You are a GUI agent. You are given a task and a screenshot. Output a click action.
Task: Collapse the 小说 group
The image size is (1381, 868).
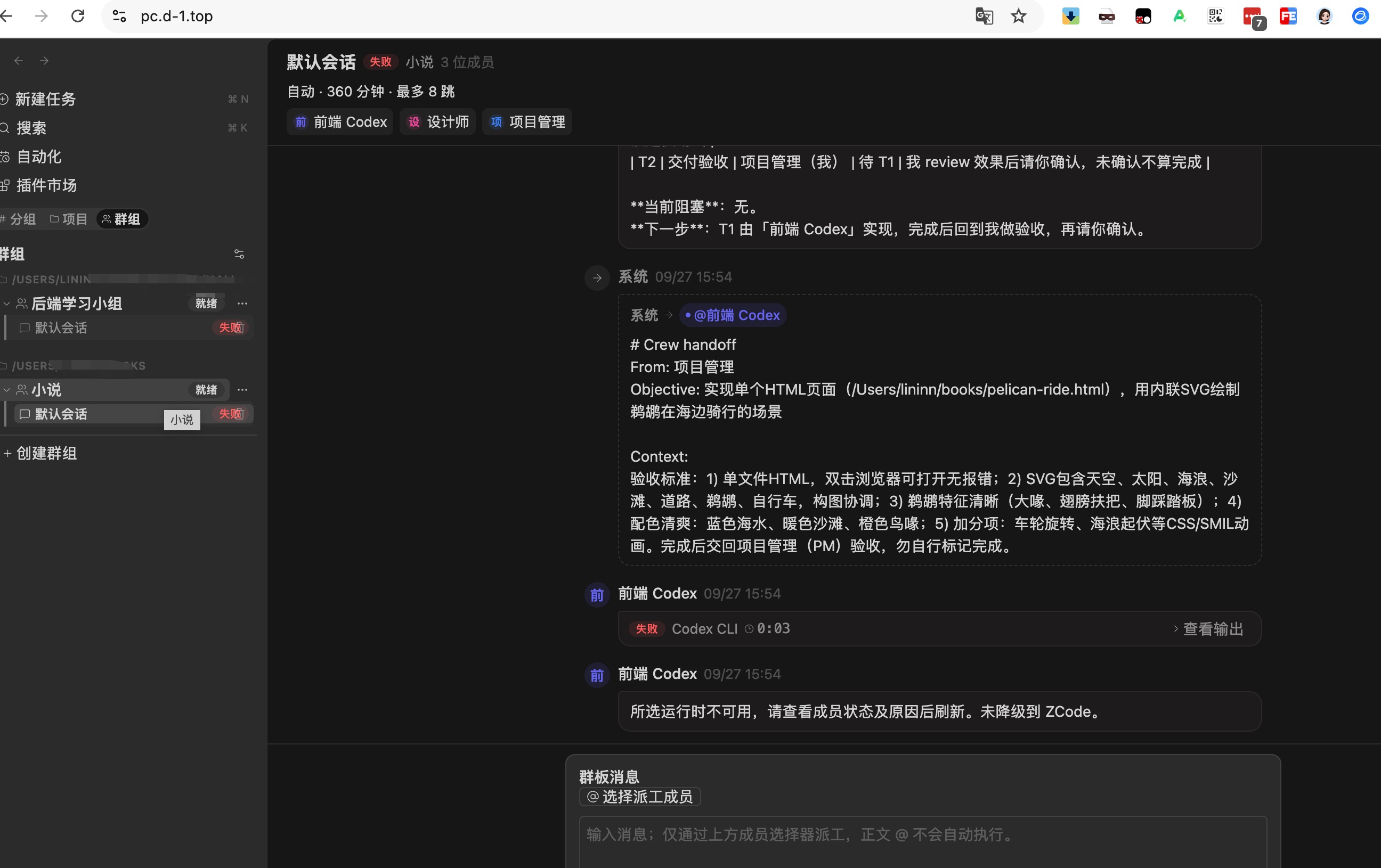(x=7, y=390)
